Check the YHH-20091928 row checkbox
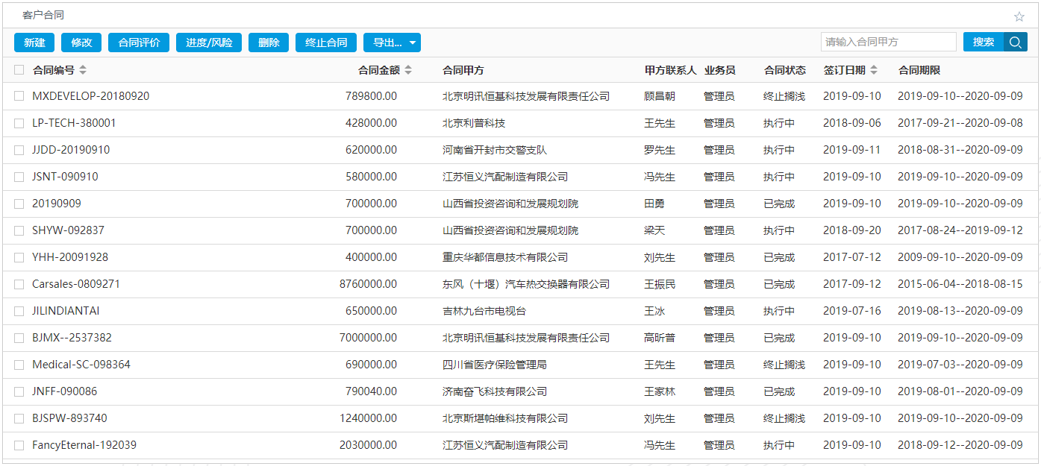Viewport: 1041px width, 466px height. (19, 258)
